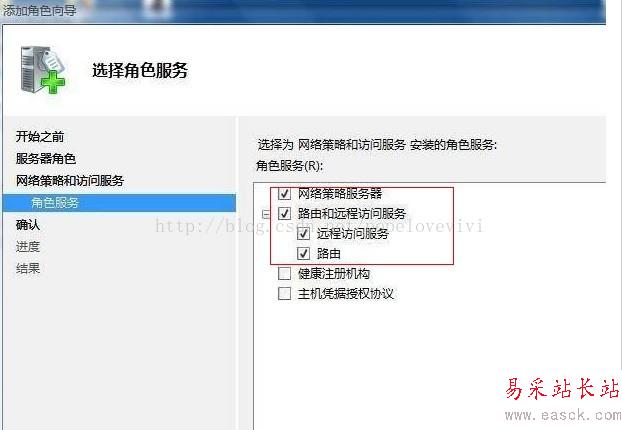Click 添加角色向导 title bar
Viewport: 622px width, 430px height.
click(303, 11)
